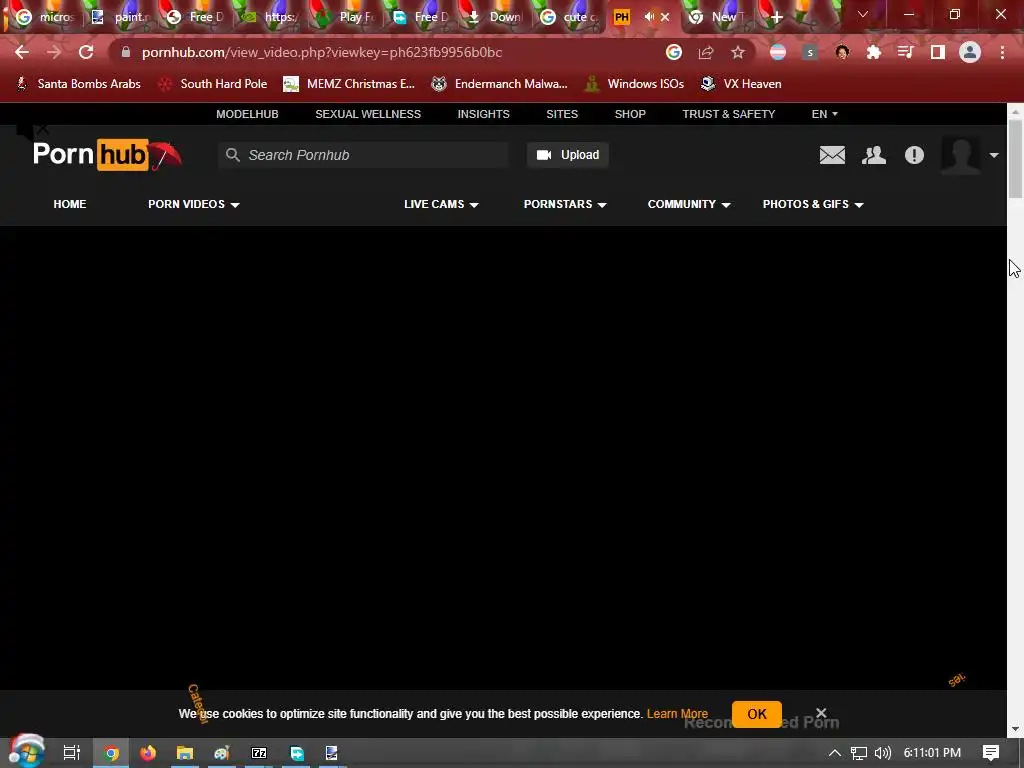Open the Paint palette taskbar icon
This screenshot has height=768, width=1024.
click(222, 753)
